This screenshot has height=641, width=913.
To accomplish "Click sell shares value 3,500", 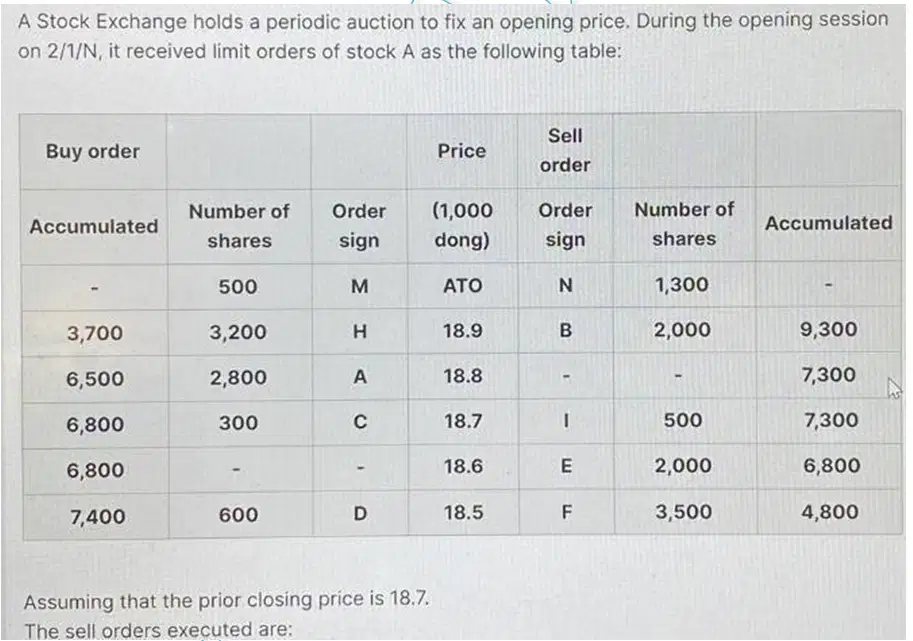I will pyautogui.click(x=684, y=512).
